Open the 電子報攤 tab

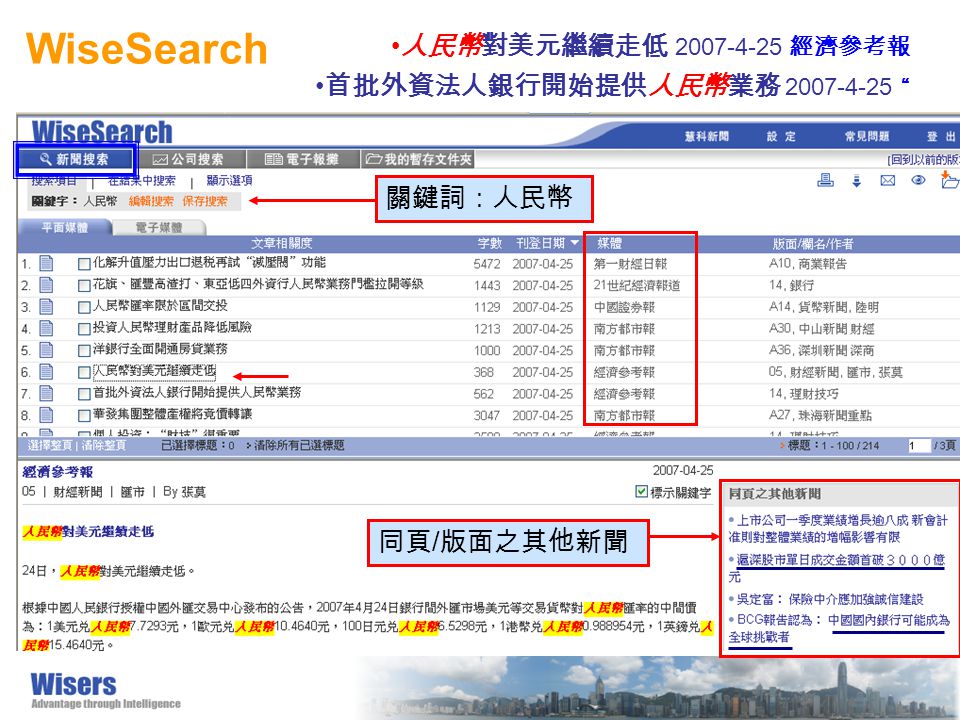tap(302, 160)
